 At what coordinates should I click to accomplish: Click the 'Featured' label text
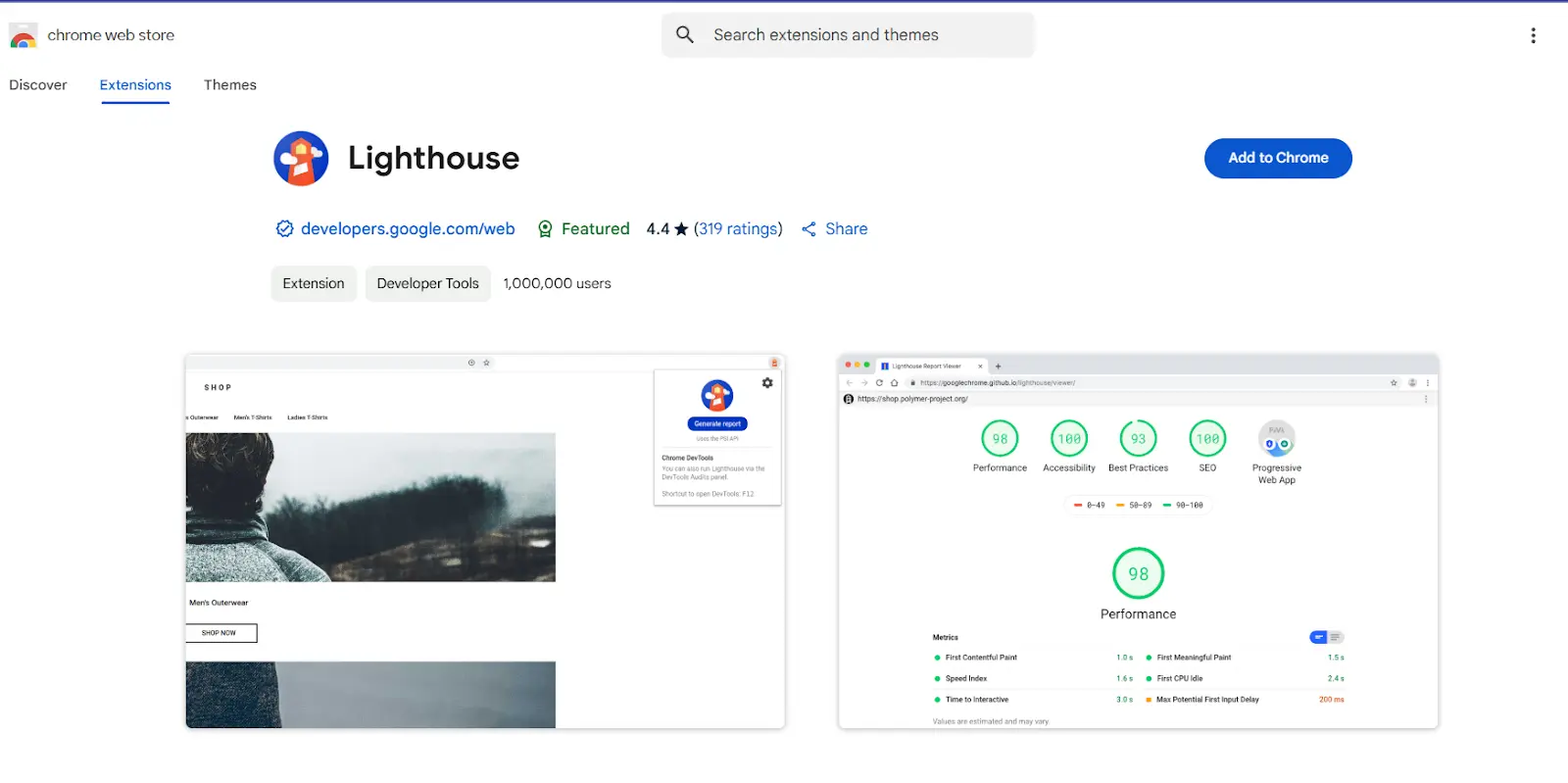click(x=596, y=228)
